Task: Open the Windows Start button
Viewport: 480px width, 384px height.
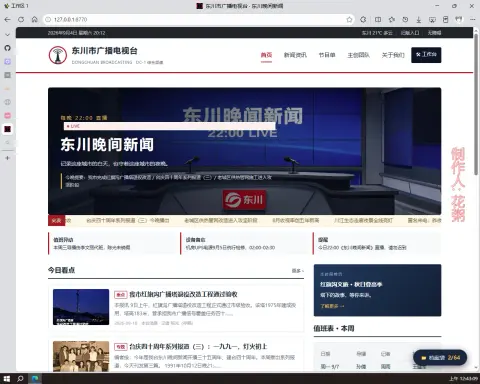Action: pos(7,379)
